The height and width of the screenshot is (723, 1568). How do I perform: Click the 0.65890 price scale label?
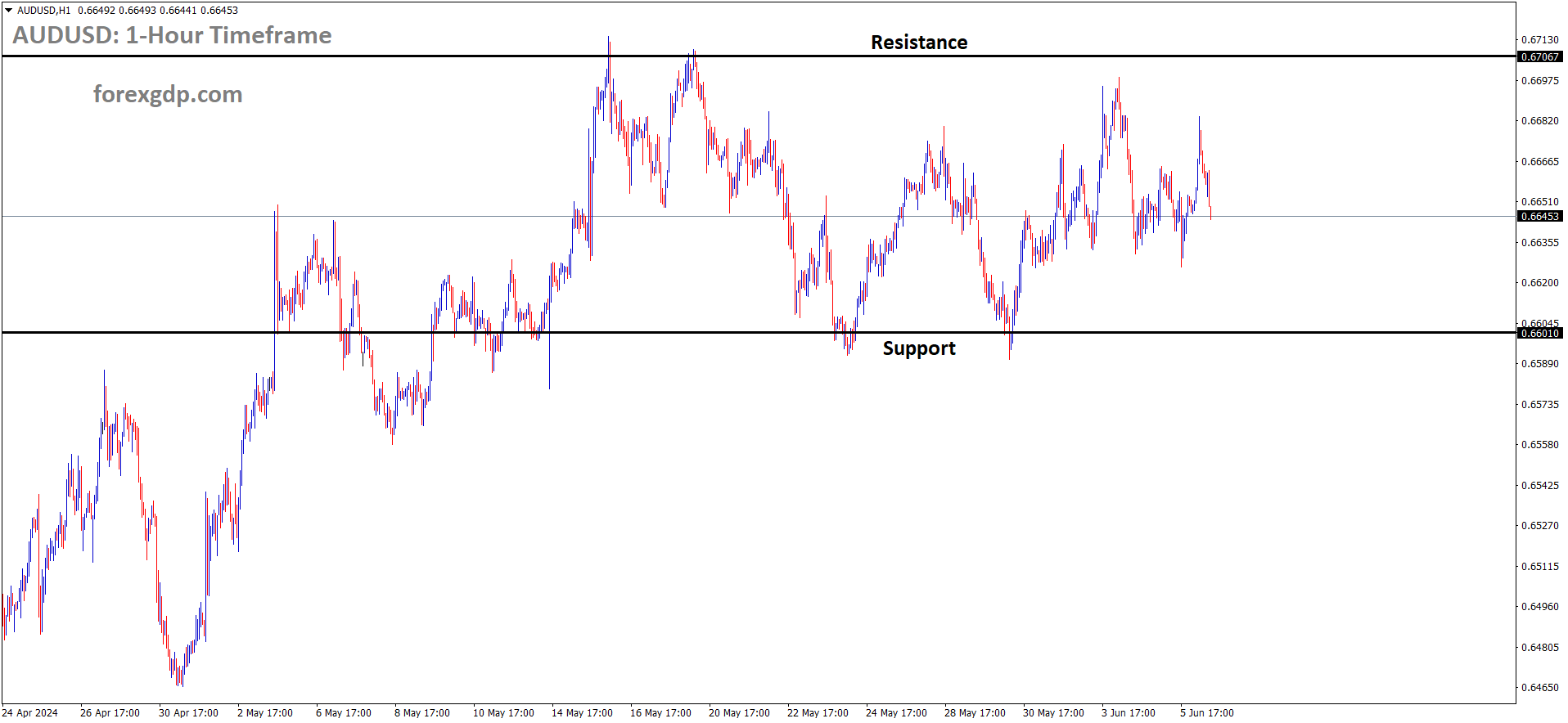[x=1539, y=363]
